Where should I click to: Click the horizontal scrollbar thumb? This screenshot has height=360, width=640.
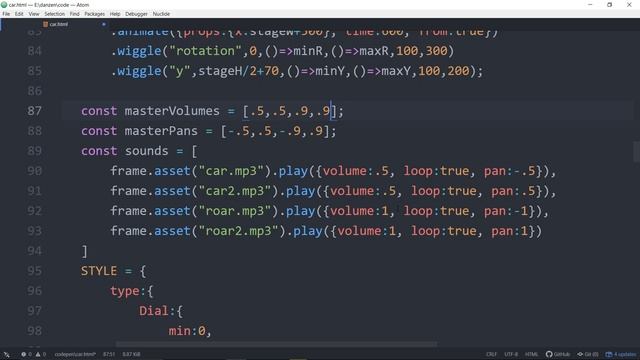276,344
